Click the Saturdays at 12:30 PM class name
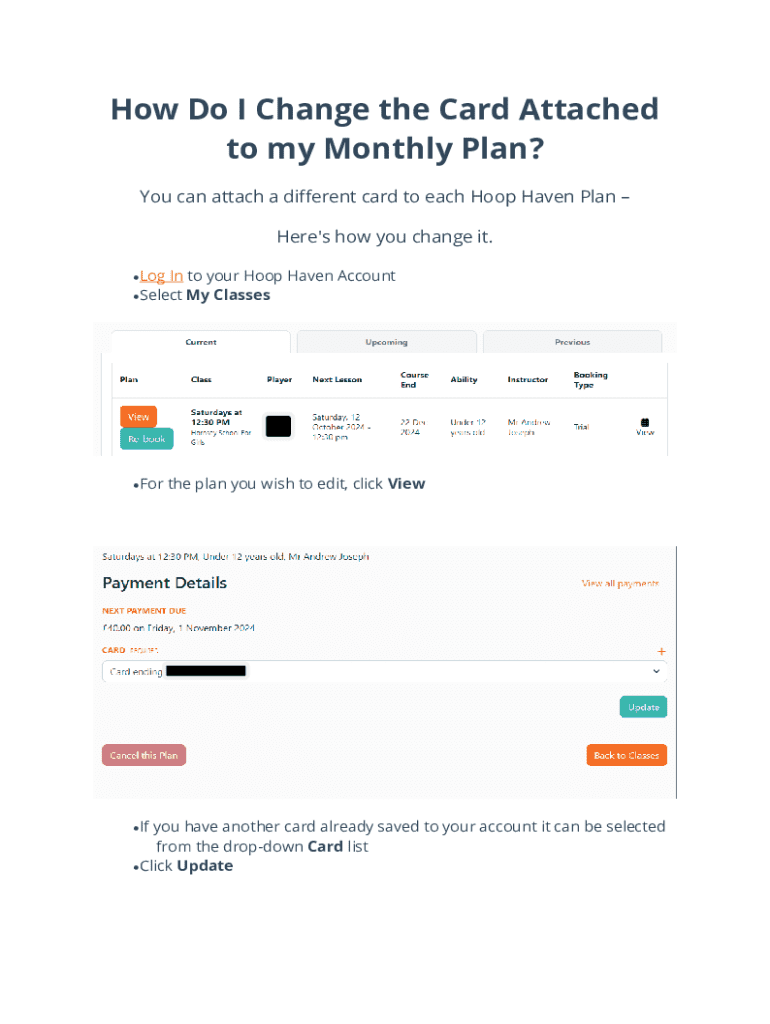The image size is (770, 1024). pos(216,417)
